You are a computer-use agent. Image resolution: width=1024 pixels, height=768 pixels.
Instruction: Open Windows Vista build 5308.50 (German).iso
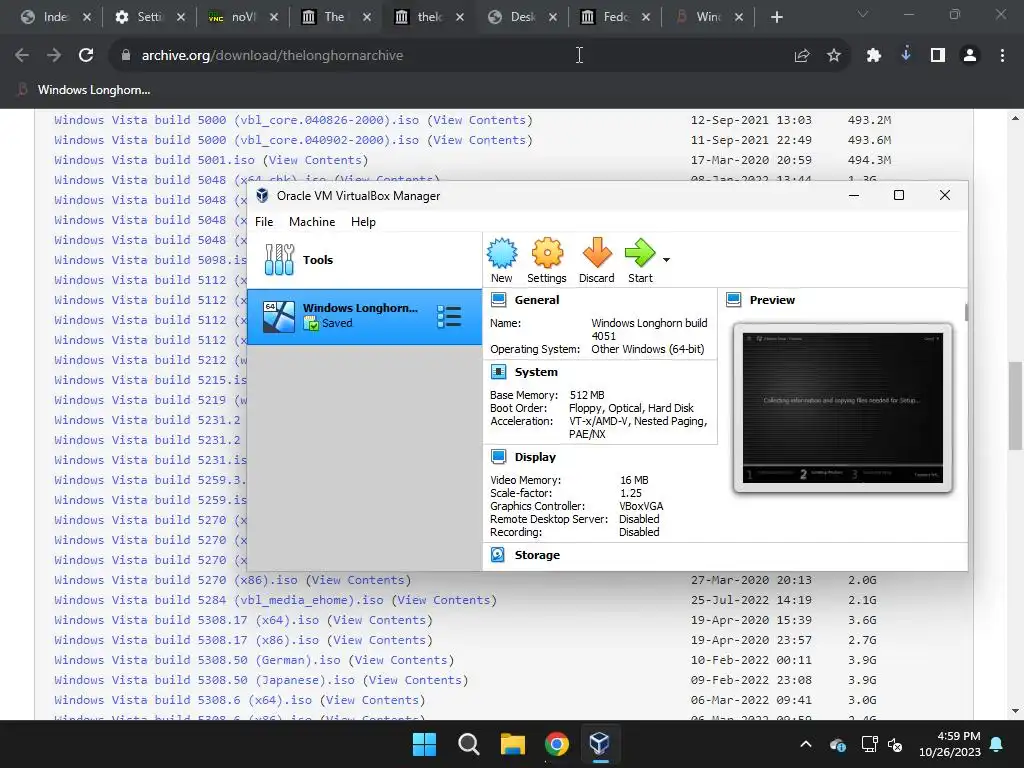[197, 660]
